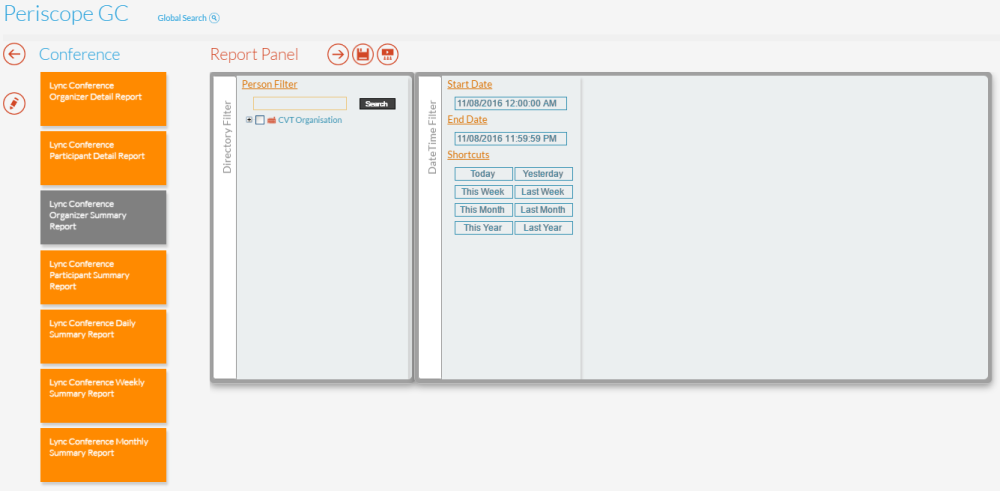Tick the CVT Organisation checkbox

coord(260,120)
